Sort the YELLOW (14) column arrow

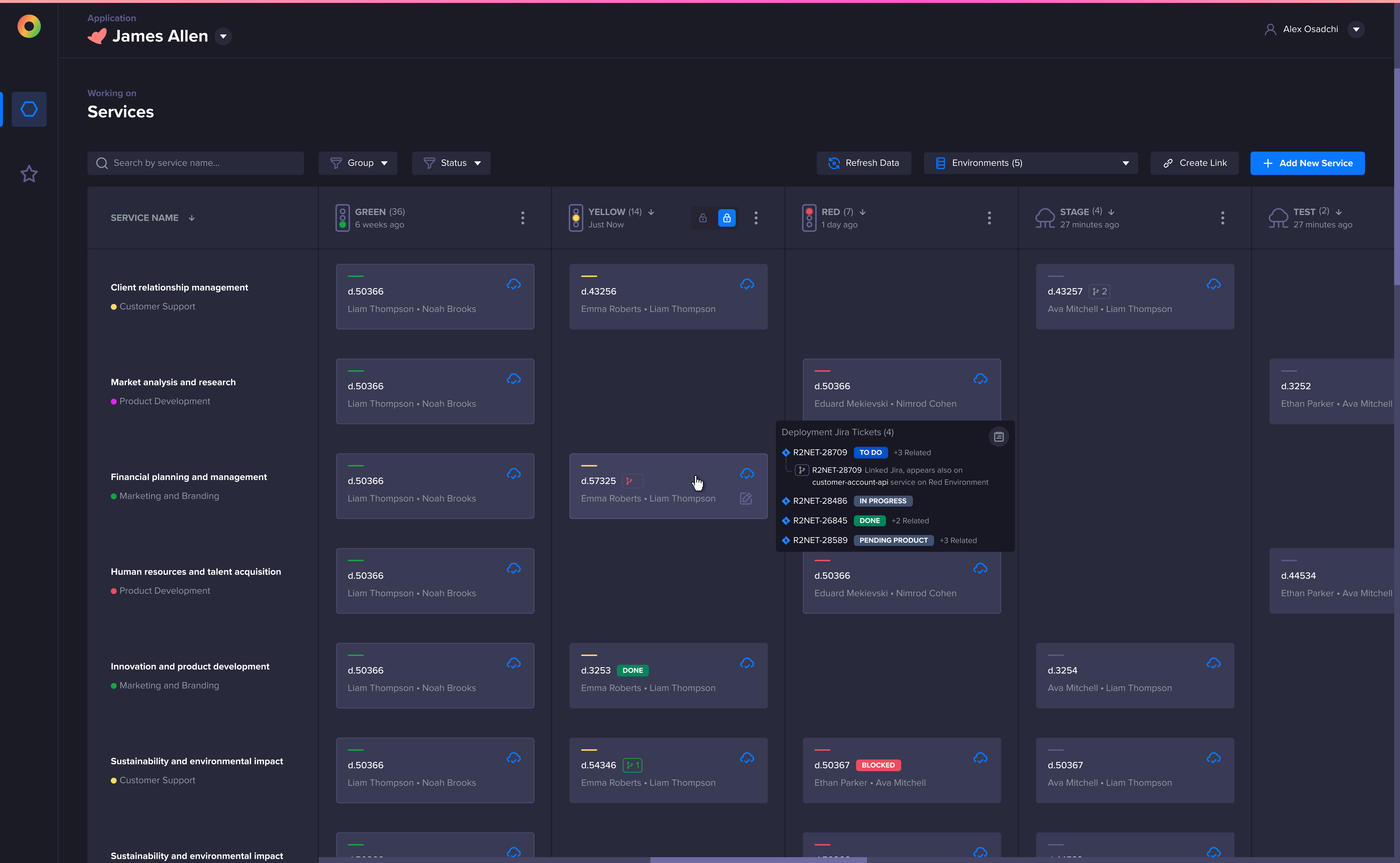tap(651, 212)
